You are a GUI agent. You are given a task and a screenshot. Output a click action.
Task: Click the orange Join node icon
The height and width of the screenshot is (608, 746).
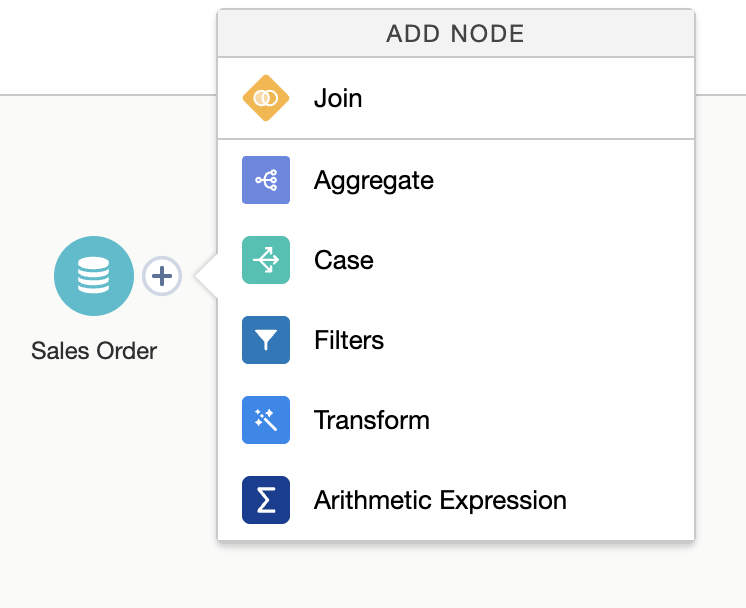pos(266,99)
